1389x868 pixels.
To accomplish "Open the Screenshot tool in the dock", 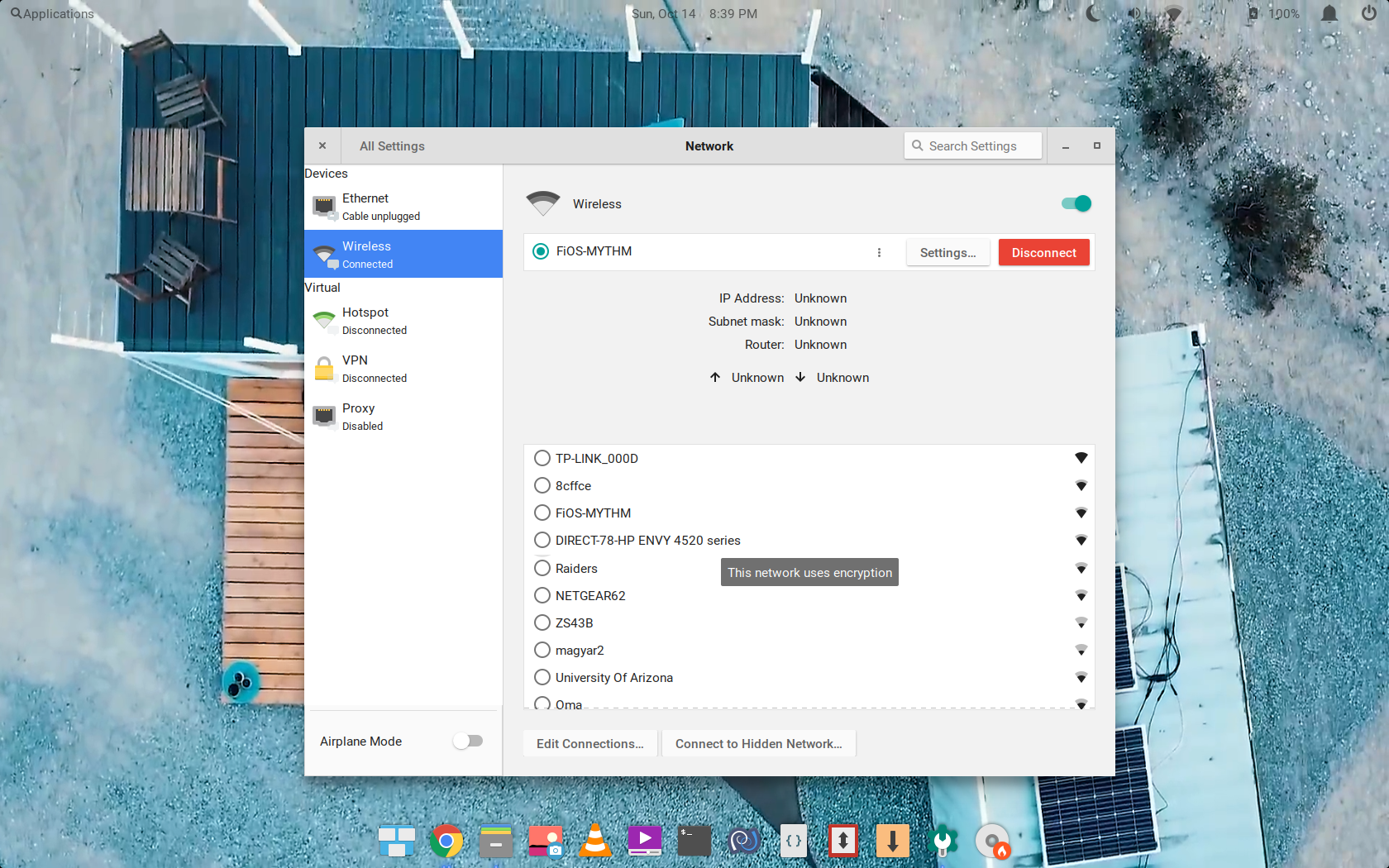I will coord(546,842).
